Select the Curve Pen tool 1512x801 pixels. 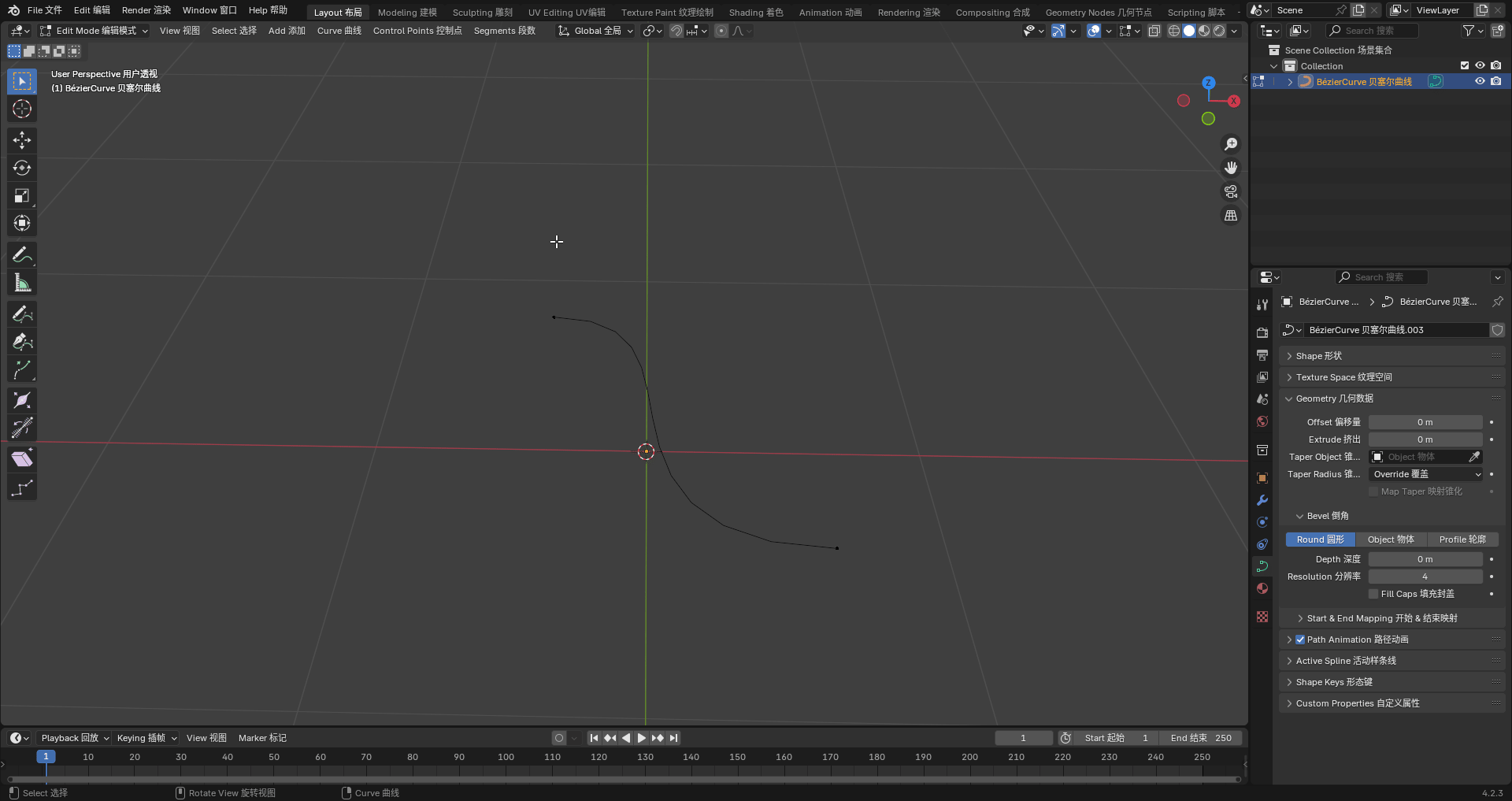(x=22, y=341)
